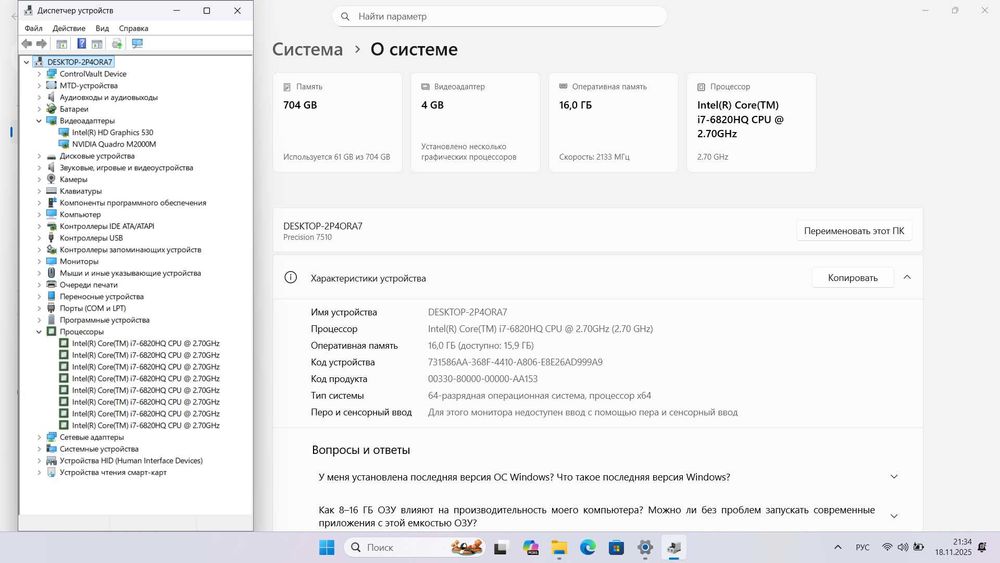Screen dimensions: 1000x563
Task: Click the update driver toolbar icon with green arrow
Action: point(117,43)
